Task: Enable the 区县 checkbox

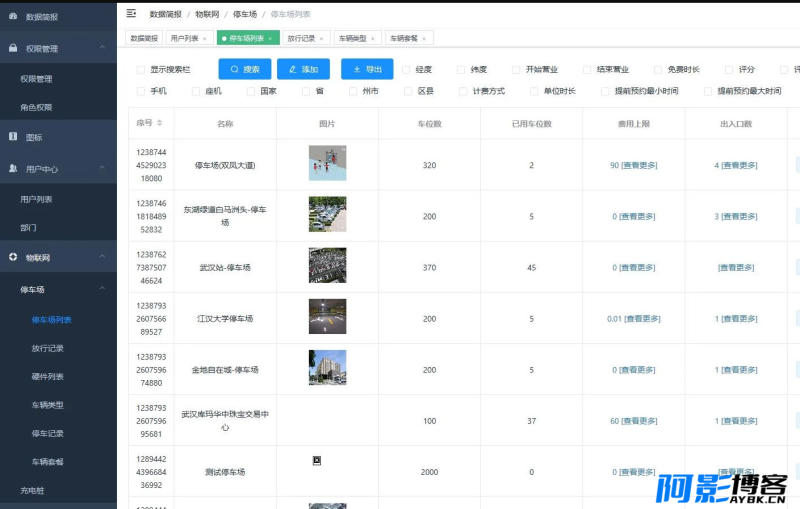Action: pos(408,91)
